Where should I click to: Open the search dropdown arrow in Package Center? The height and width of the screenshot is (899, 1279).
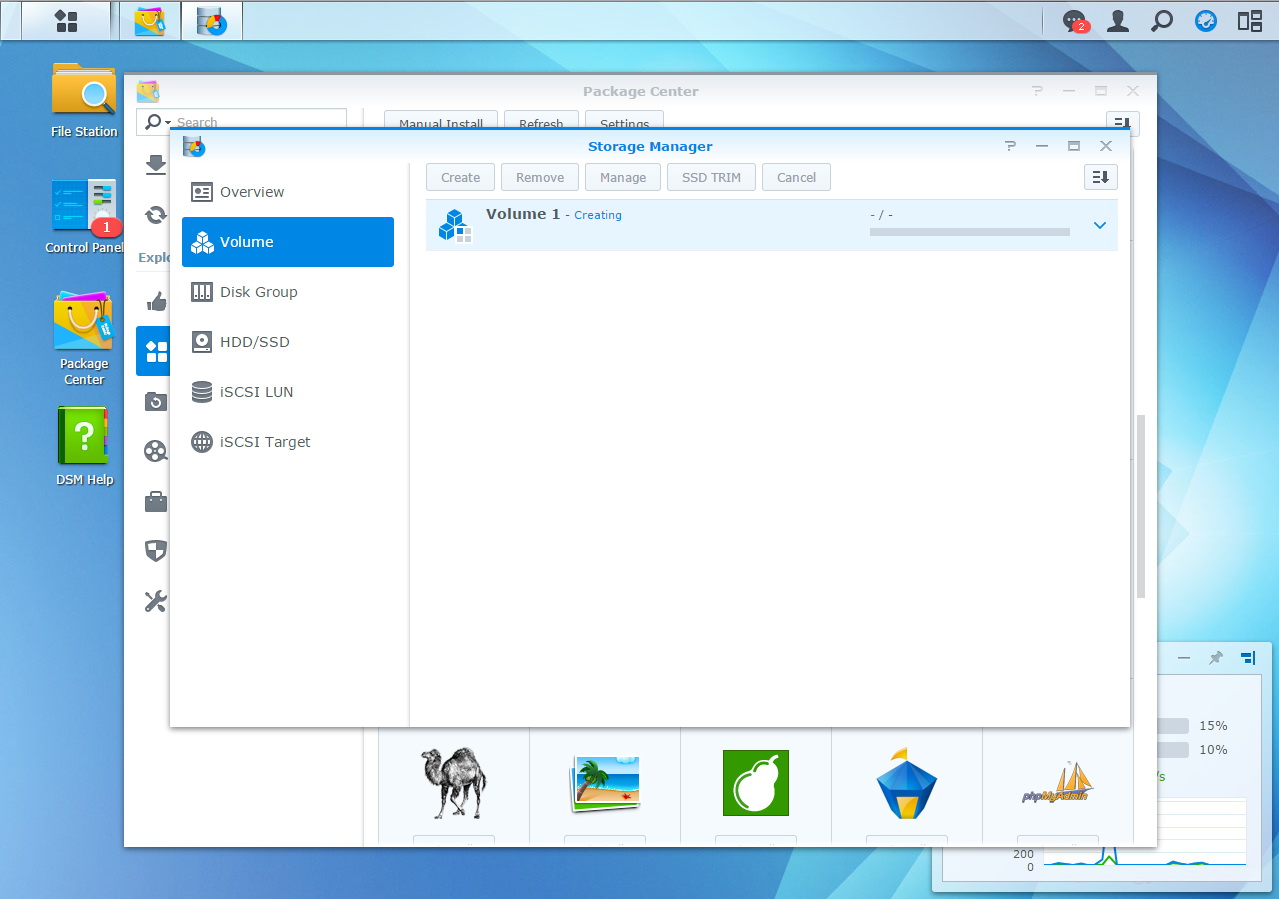tap(168, 122)
